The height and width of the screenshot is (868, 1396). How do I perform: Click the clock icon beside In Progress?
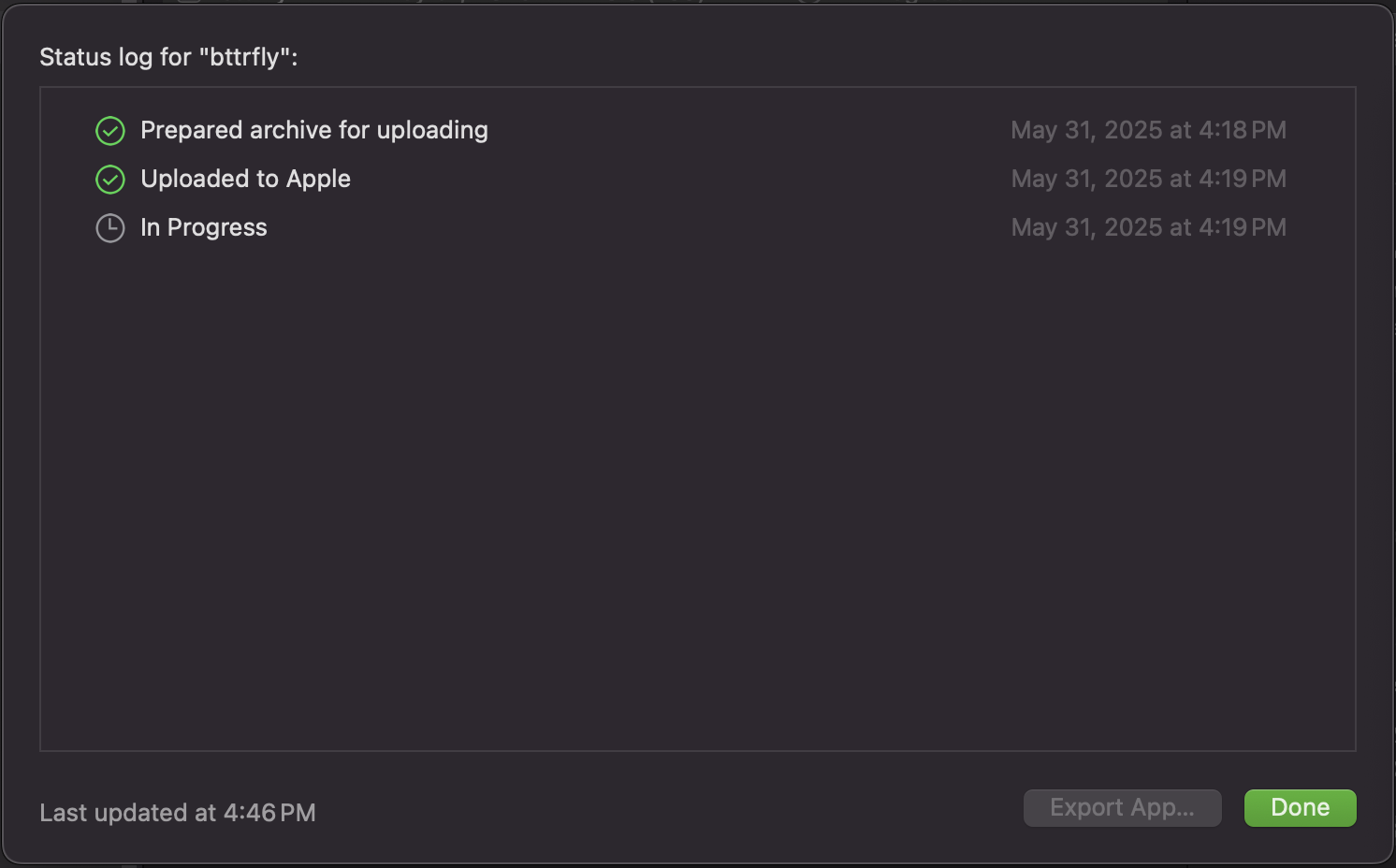[x=110, y=228]
